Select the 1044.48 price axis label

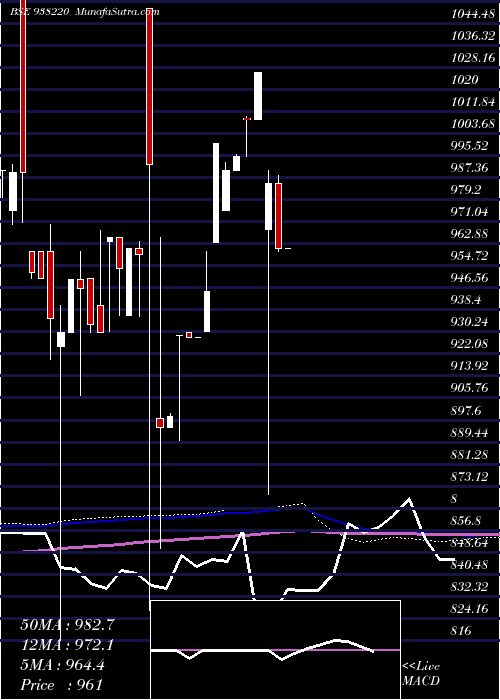[x=473, y=13]
